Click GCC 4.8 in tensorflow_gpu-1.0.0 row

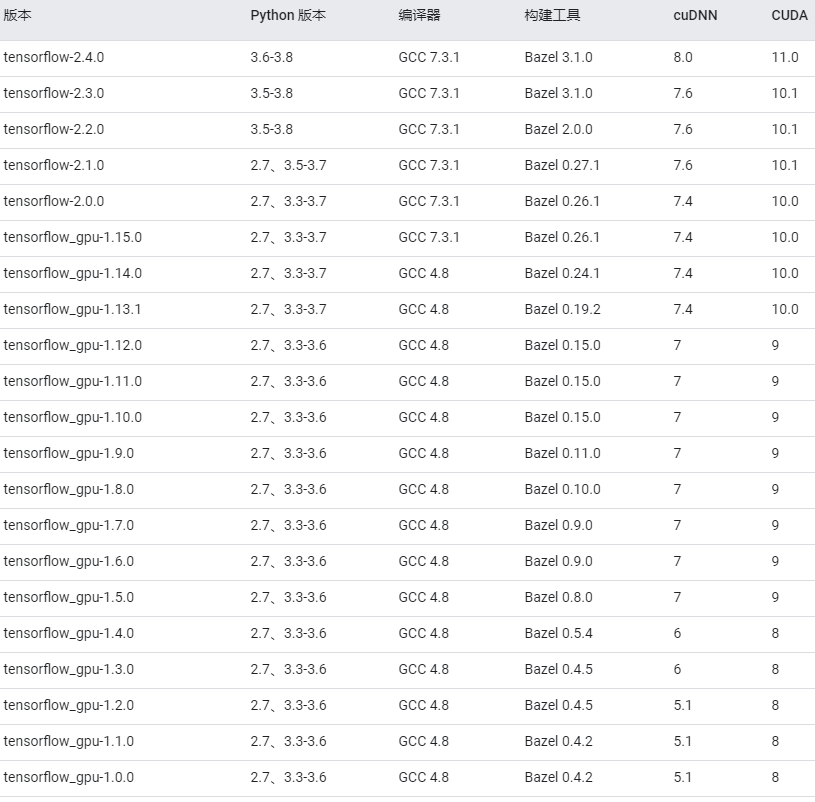pyautogui.click(x=424, y=777)
